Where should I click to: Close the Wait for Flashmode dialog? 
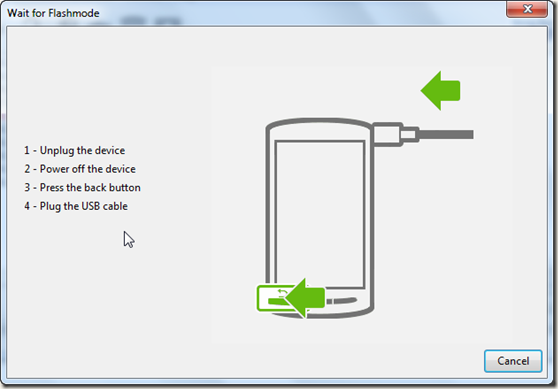pos(527,9)
